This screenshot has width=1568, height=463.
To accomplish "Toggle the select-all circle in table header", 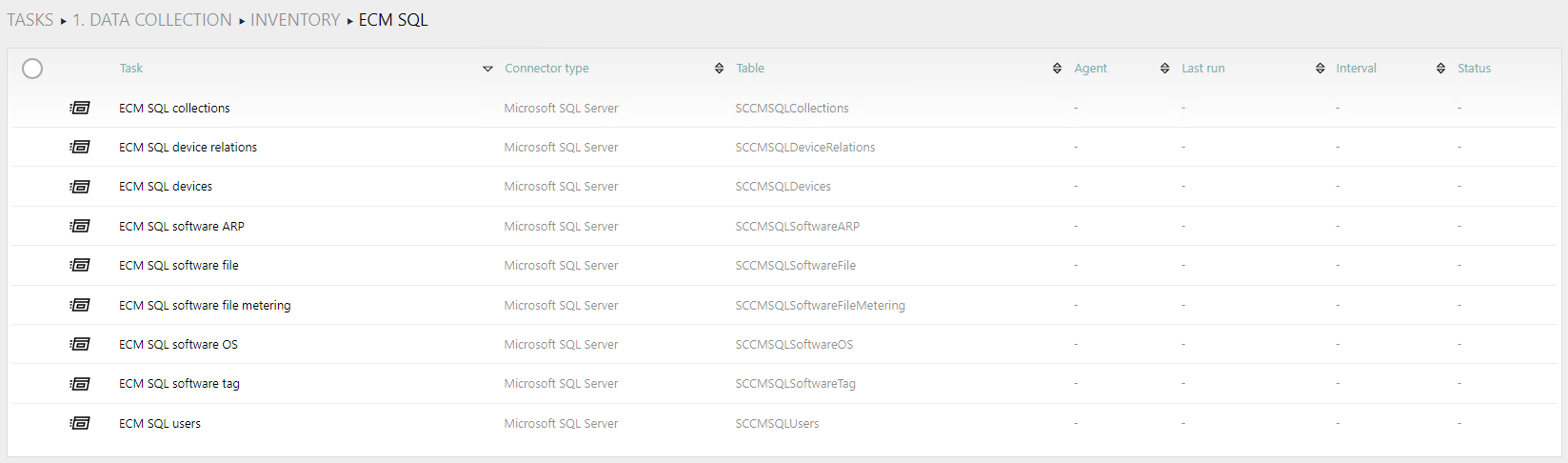I will pyautogui.click(x=32, y=69).
